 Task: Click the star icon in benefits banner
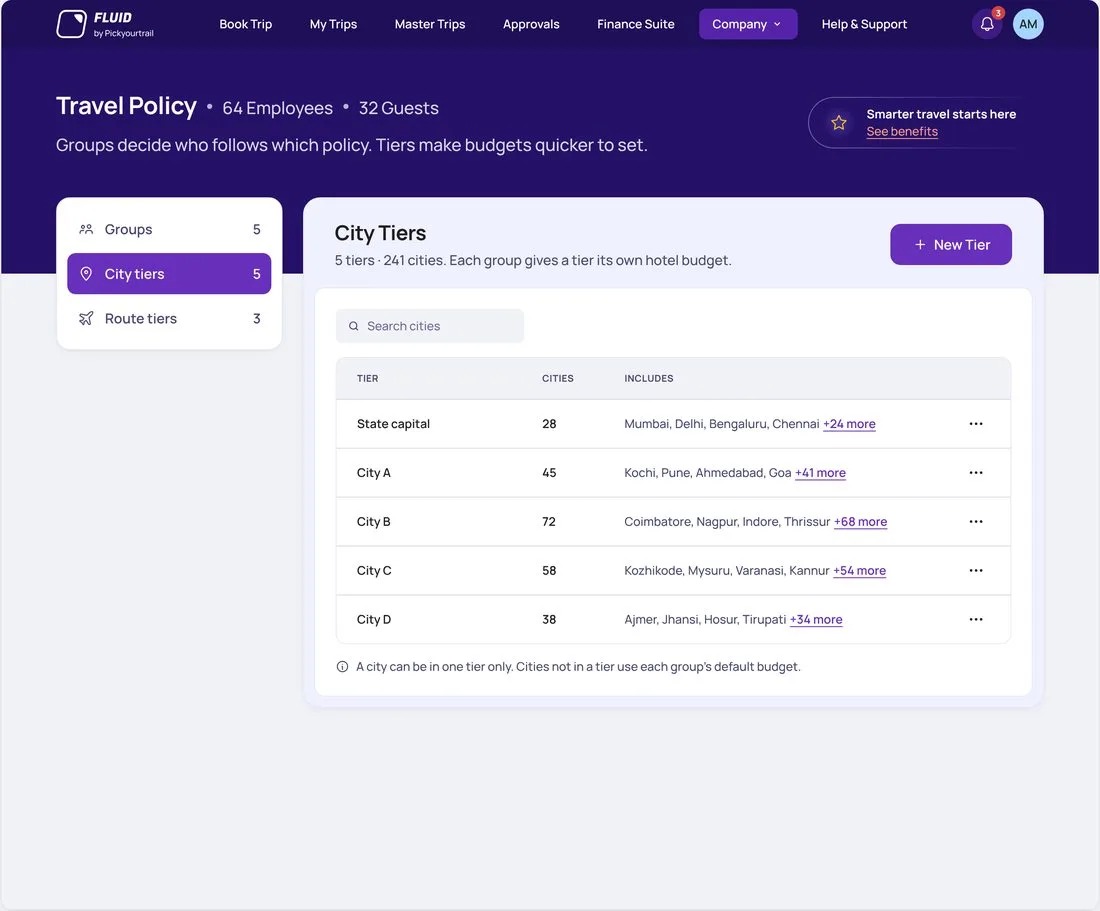pyautogui.click(x=838, y=123)
